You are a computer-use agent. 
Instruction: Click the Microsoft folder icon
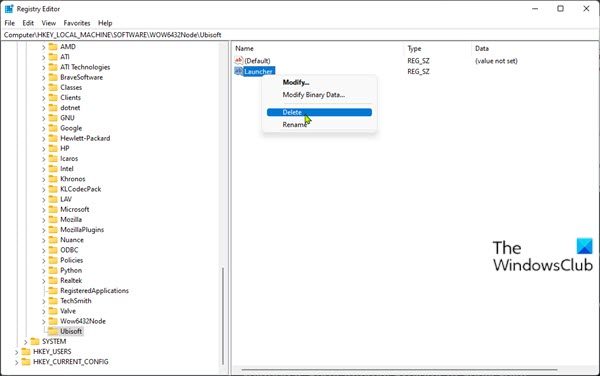[53, 209]
